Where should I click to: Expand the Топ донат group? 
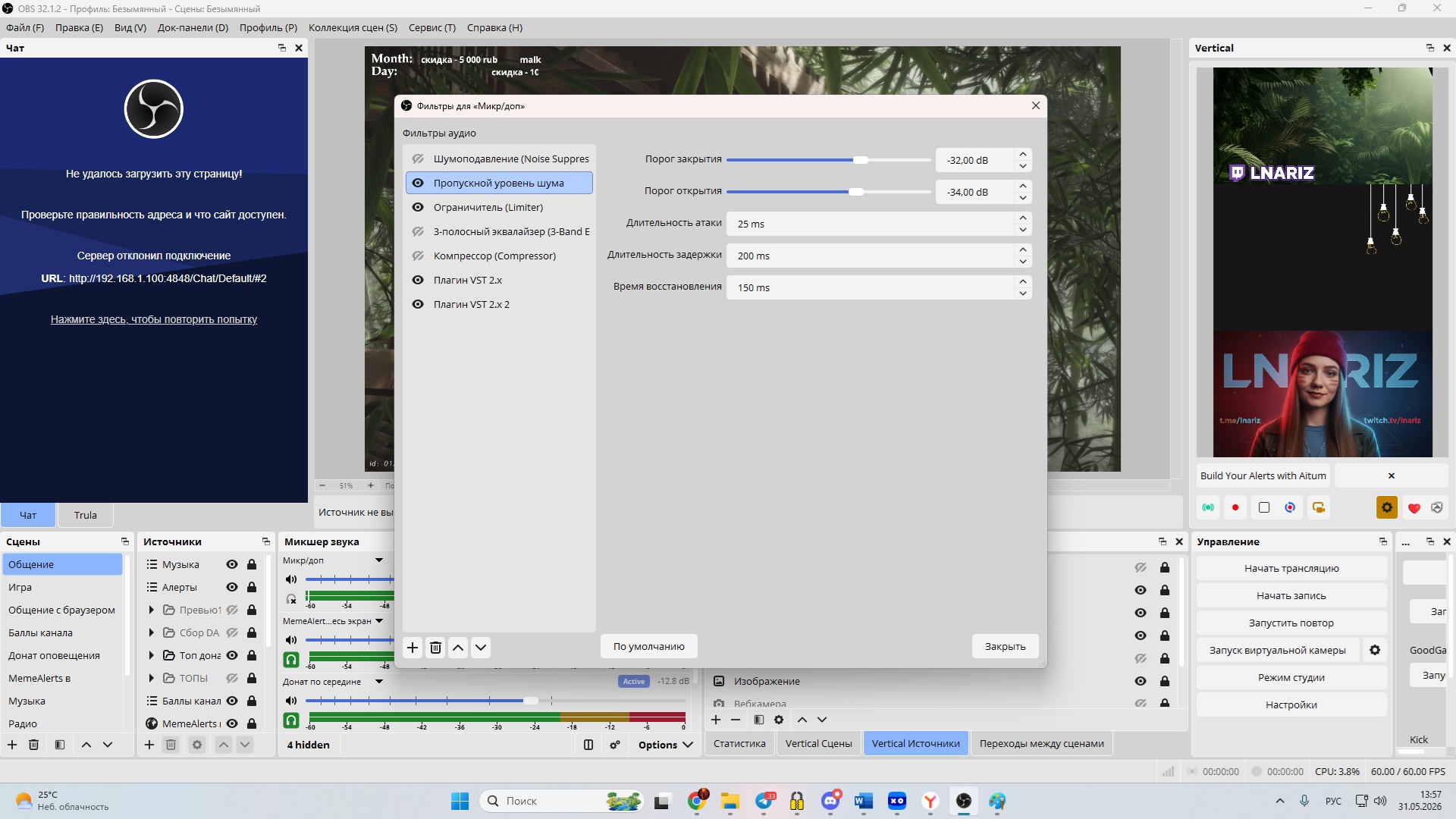point(151,655)
